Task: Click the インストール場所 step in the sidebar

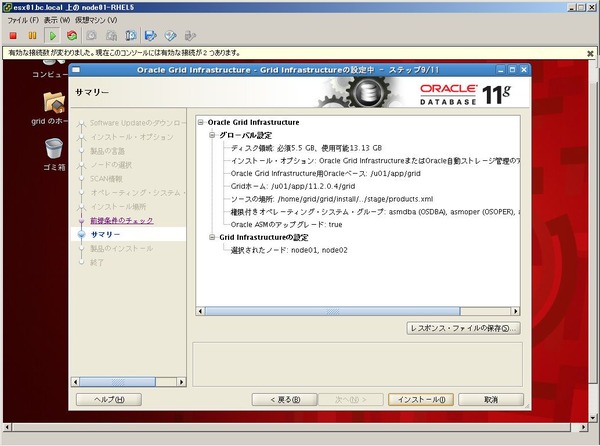Action: click(x=118, y=207)
